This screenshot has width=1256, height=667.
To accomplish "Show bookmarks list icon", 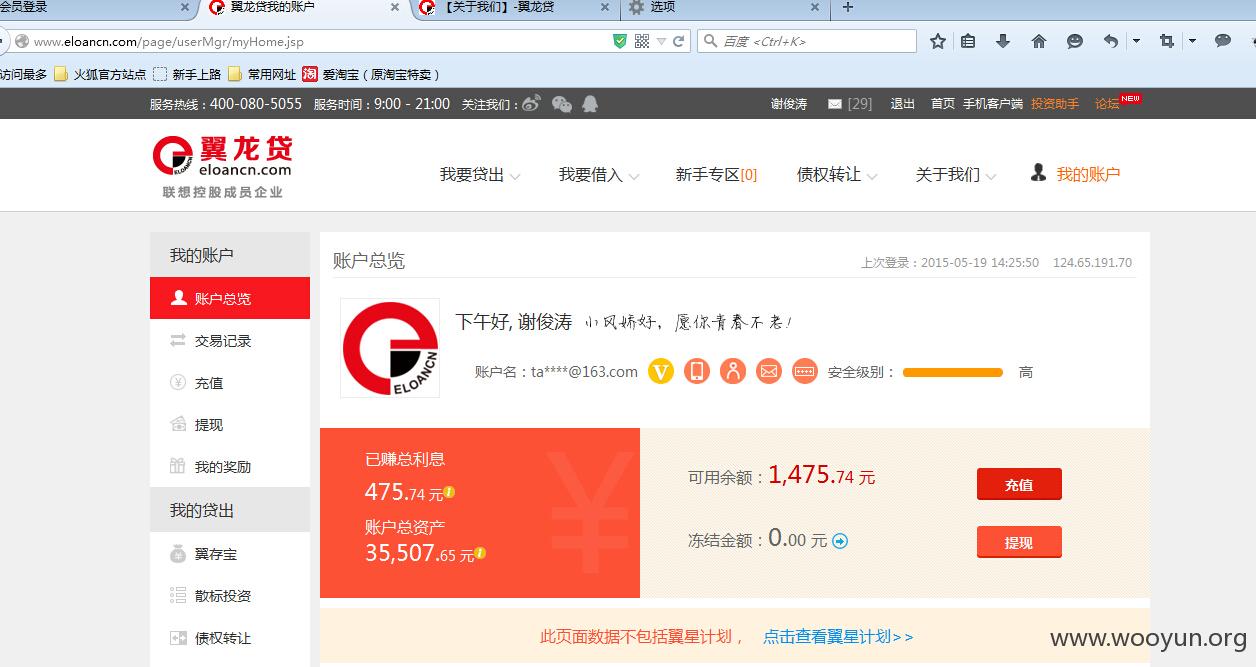I will [968, 41].
